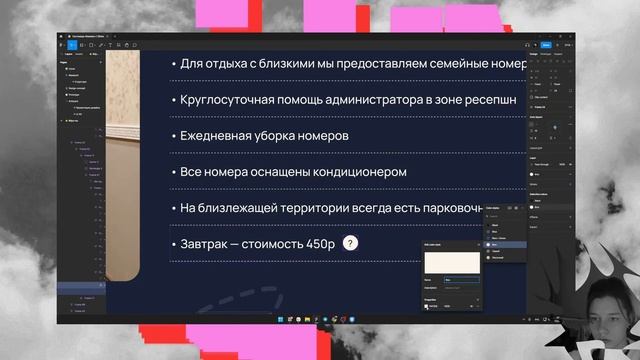Switch to the Inspect tab
Image resolution: width=640 pixels, height=360 pixels.
click(x=558, y=54)
